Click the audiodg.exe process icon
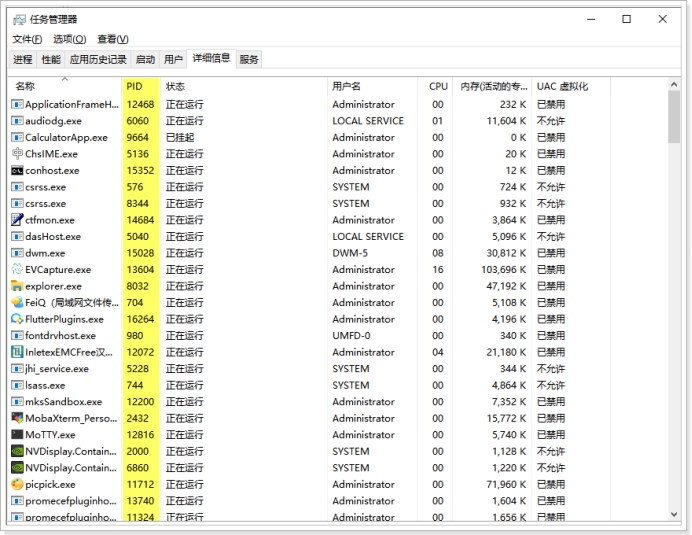This screenshot has height=535, width=692. (x=17, y=121)
